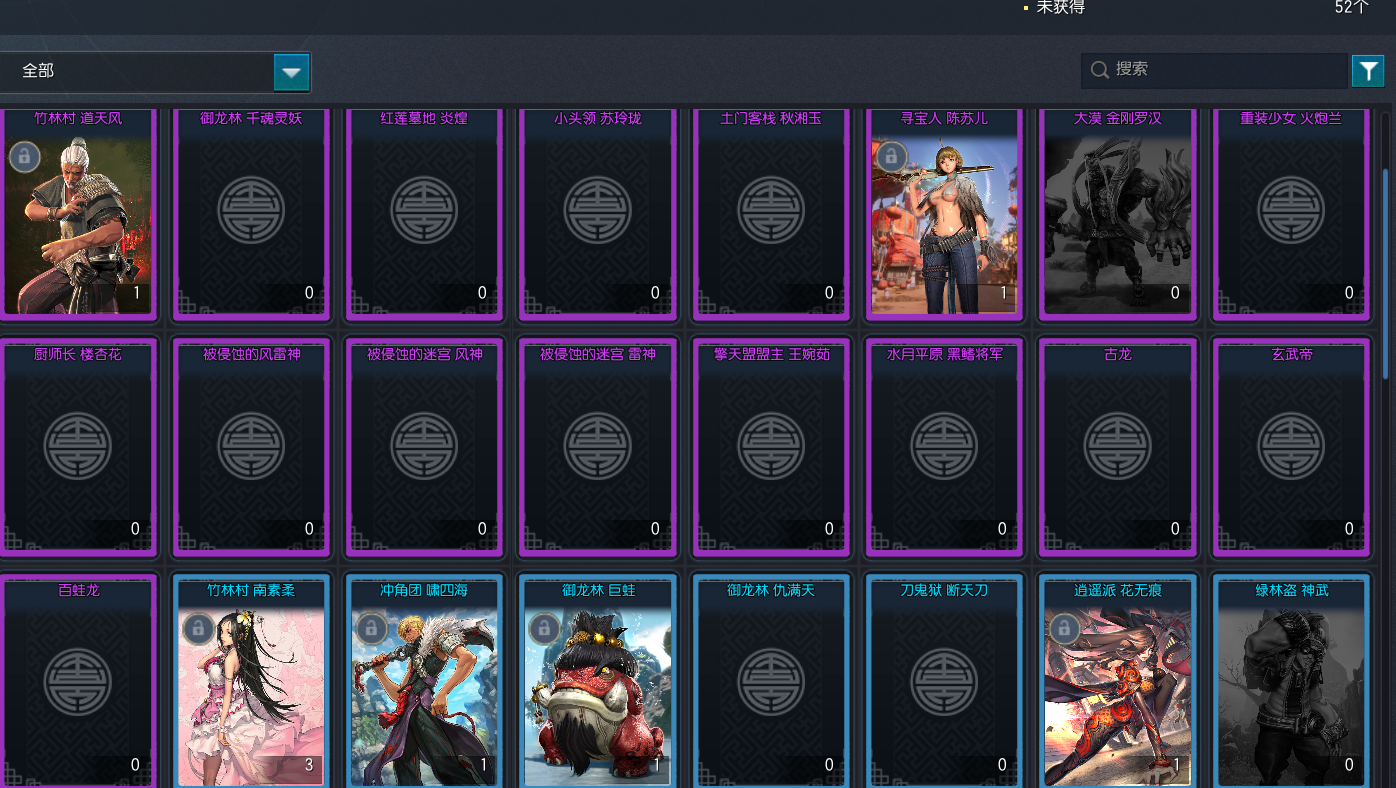Screen dimensions: 1396x788
Task: Click the lock icon on 冲角团 啸四海 card
Action: click(371, 627)
